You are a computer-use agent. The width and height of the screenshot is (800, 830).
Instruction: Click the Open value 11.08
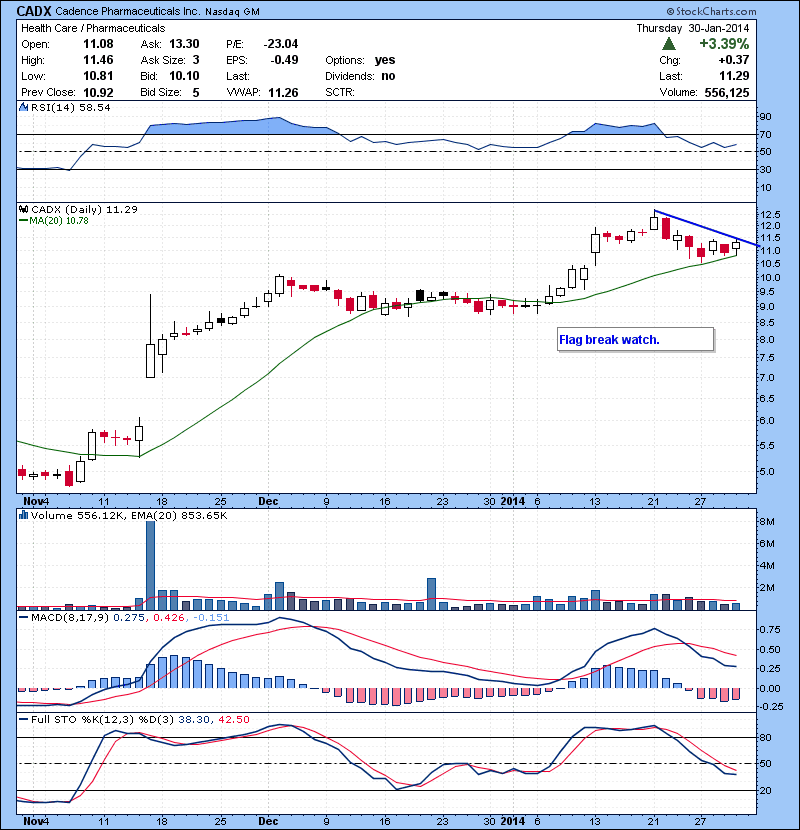coord(98,44)
